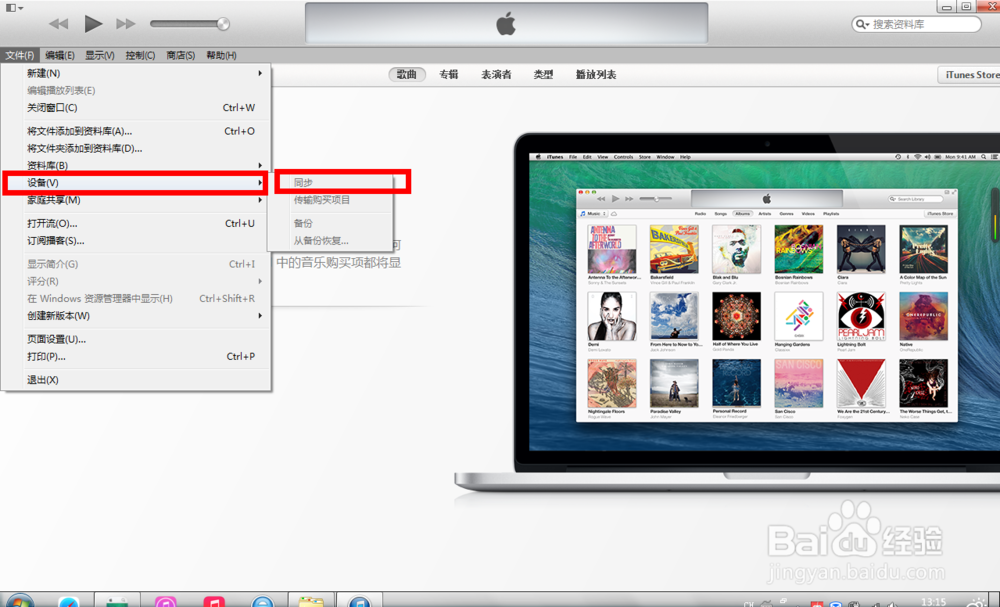This screenshot has width=1000, height=607.
Task: Click the taskbar clock showing 13:15
Action: tap(934, 601)
